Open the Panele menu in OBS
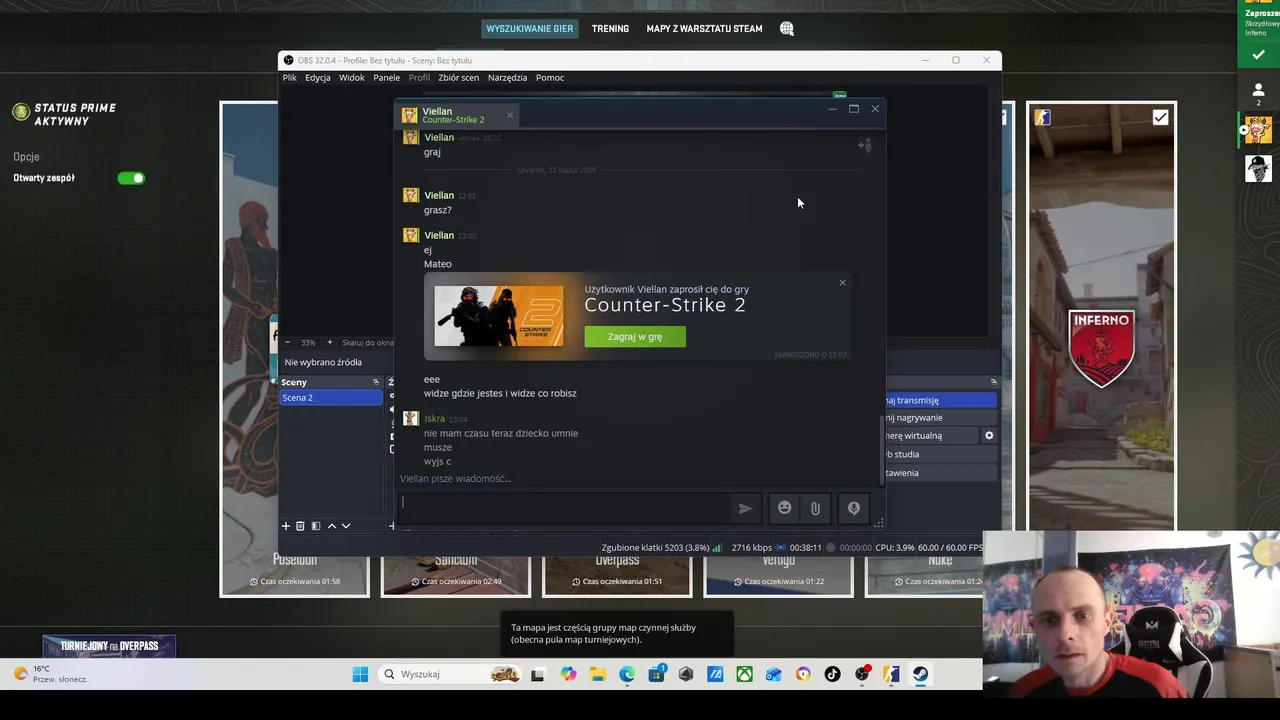This screenshot has width=1280, height=720. click(386, 78)
